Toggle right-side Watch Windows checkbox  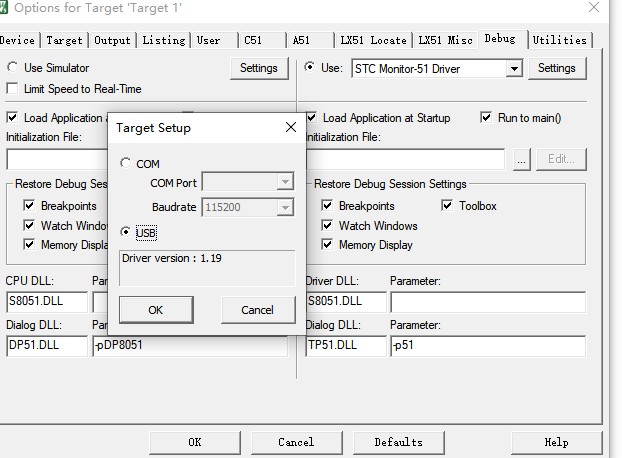coord(327,225)
